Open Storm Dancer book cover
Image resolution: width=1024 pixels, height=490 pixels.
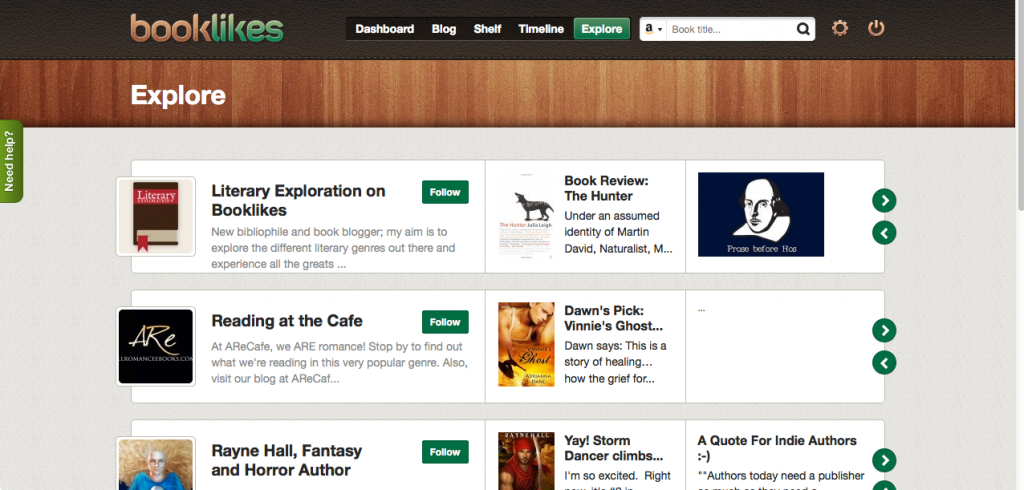[526, 461]
